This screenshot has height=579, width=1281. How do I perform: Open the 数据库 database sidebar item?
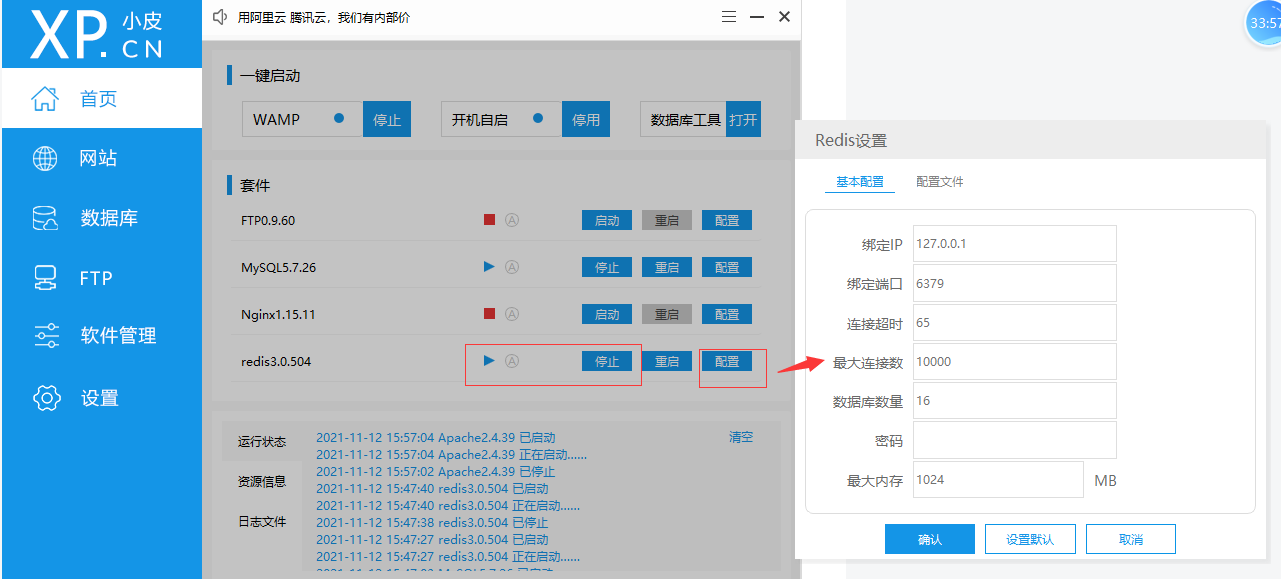click(101, 218)
